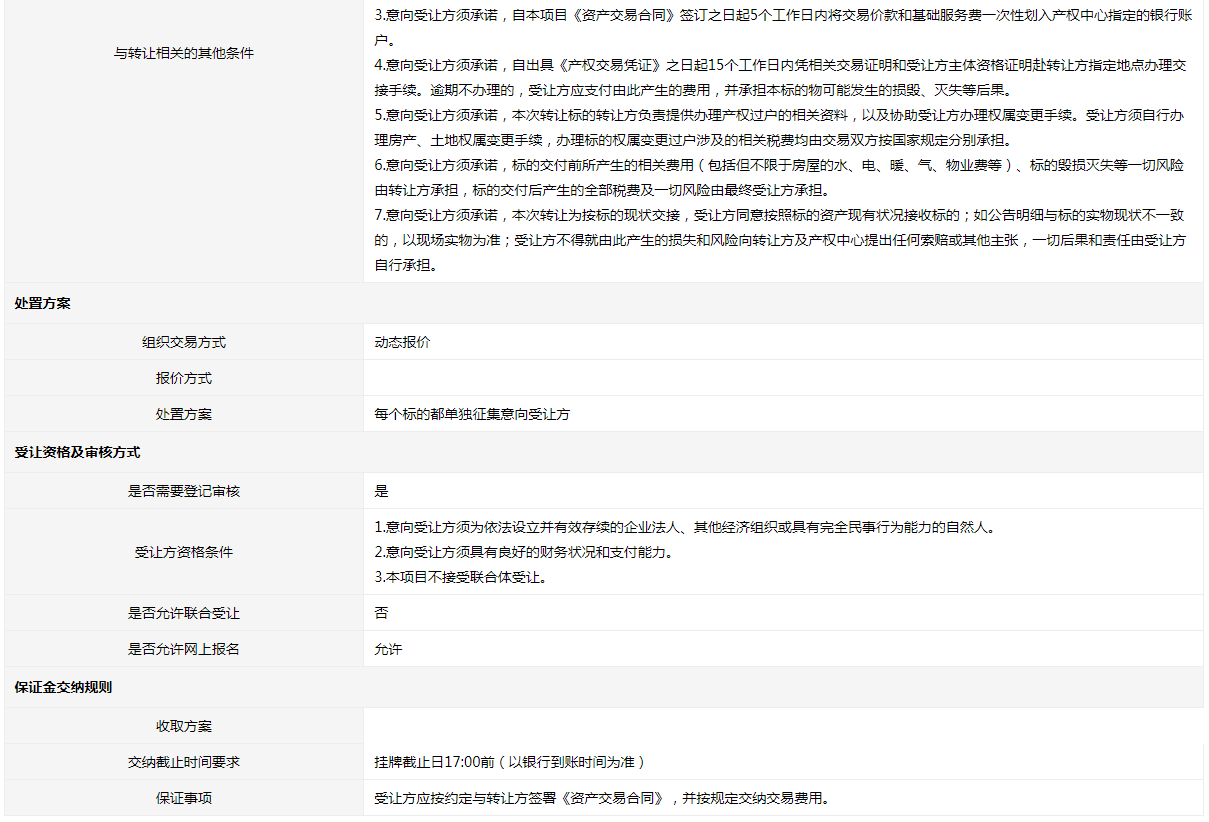Select the 动态报价 value cell
1209x822 pixels.
point(402,342)
